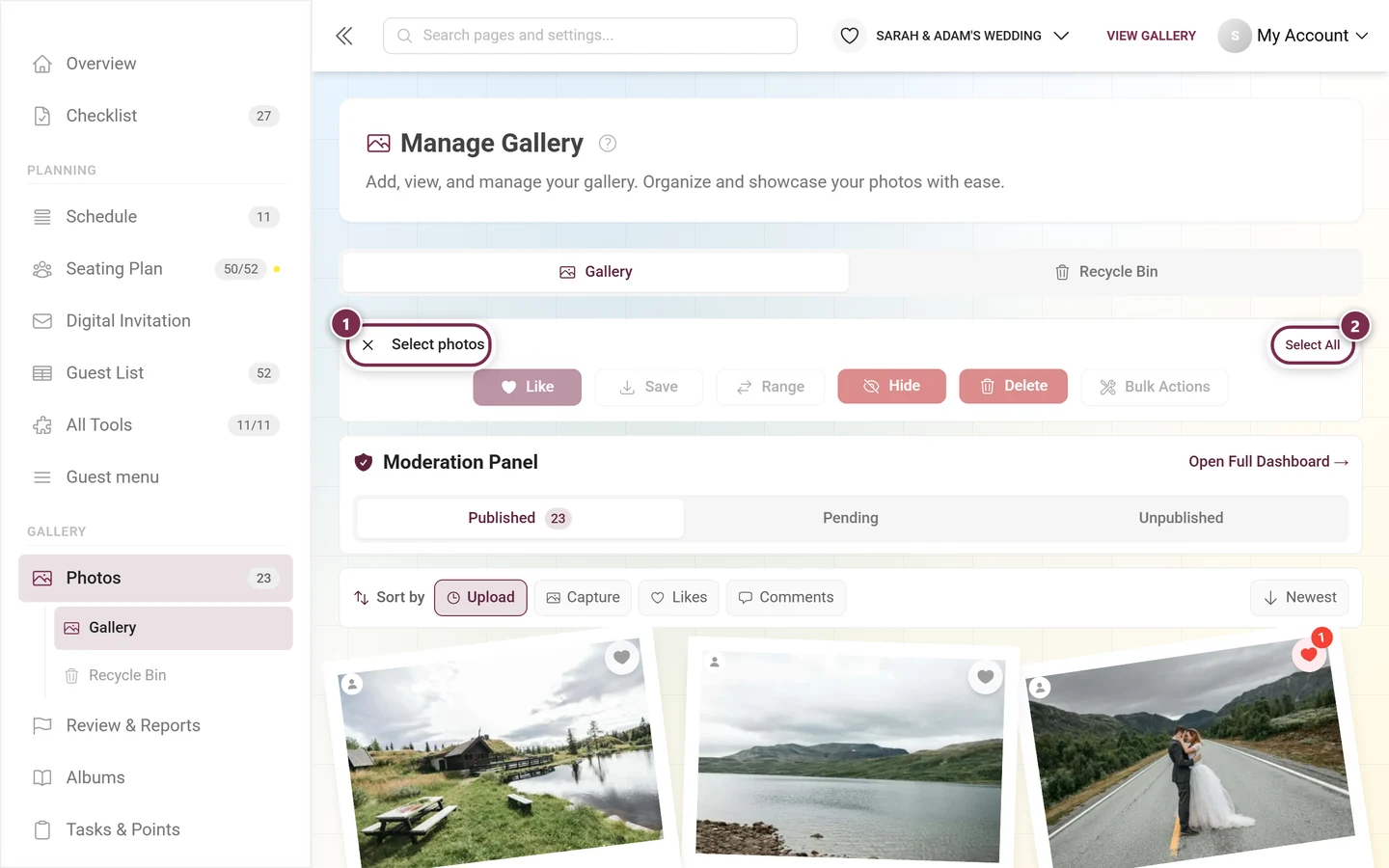Image resolution: width=1389 pixels, height=868 pixels.
Task: Sort photos by Upload date
Action: (x=480, y=598)
